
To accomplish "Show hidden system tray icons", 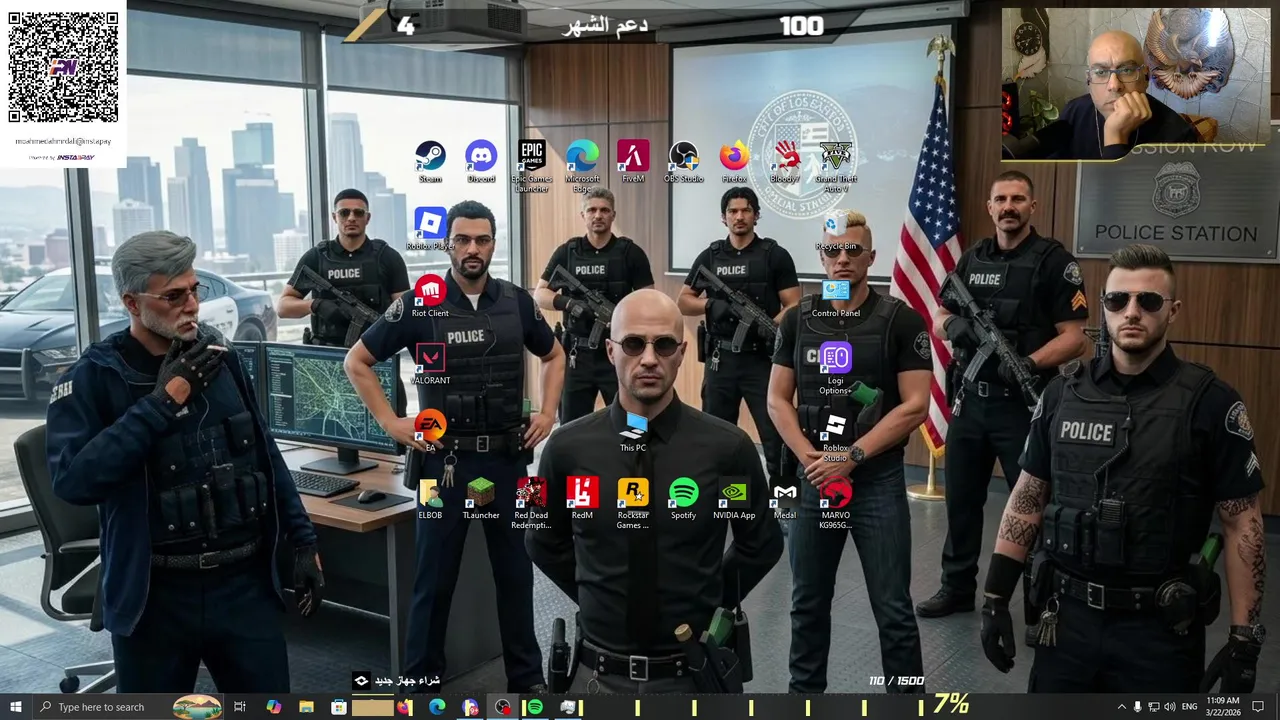I will (x=1121, y=707).
